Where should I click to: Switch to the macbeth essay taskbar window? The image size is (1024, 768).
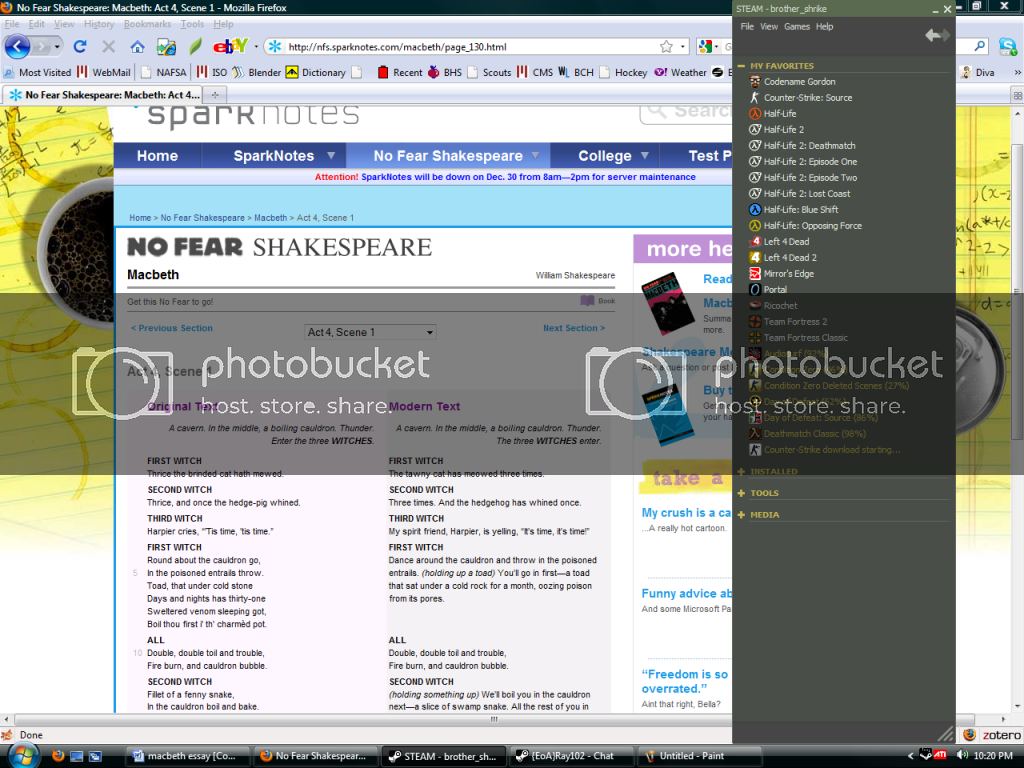pos(185,756)
